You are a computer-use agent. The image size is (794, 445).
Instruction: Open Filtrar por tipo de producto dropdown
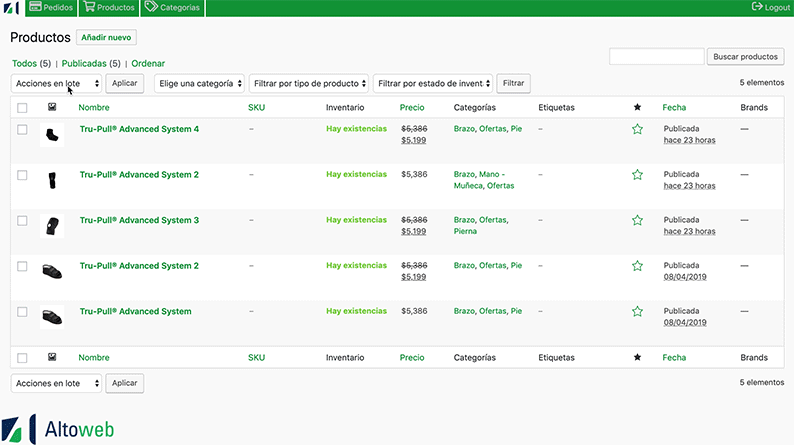(309, 84)
